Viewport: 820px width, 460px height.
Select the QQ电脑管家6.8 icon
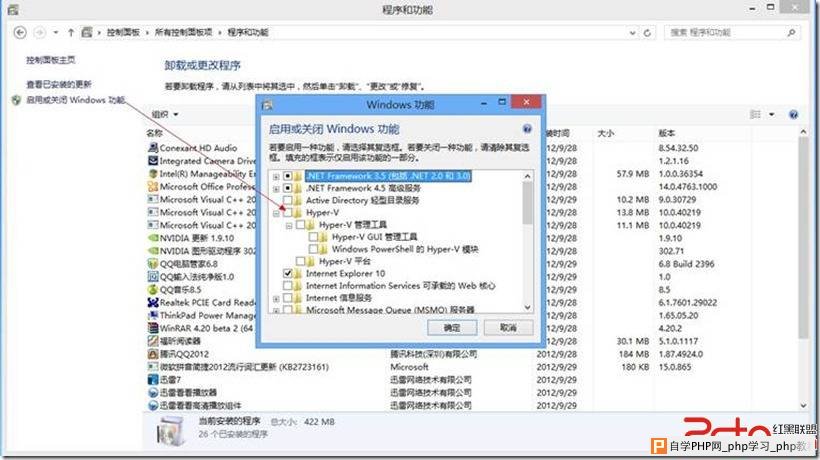click(x=153, y=263)
